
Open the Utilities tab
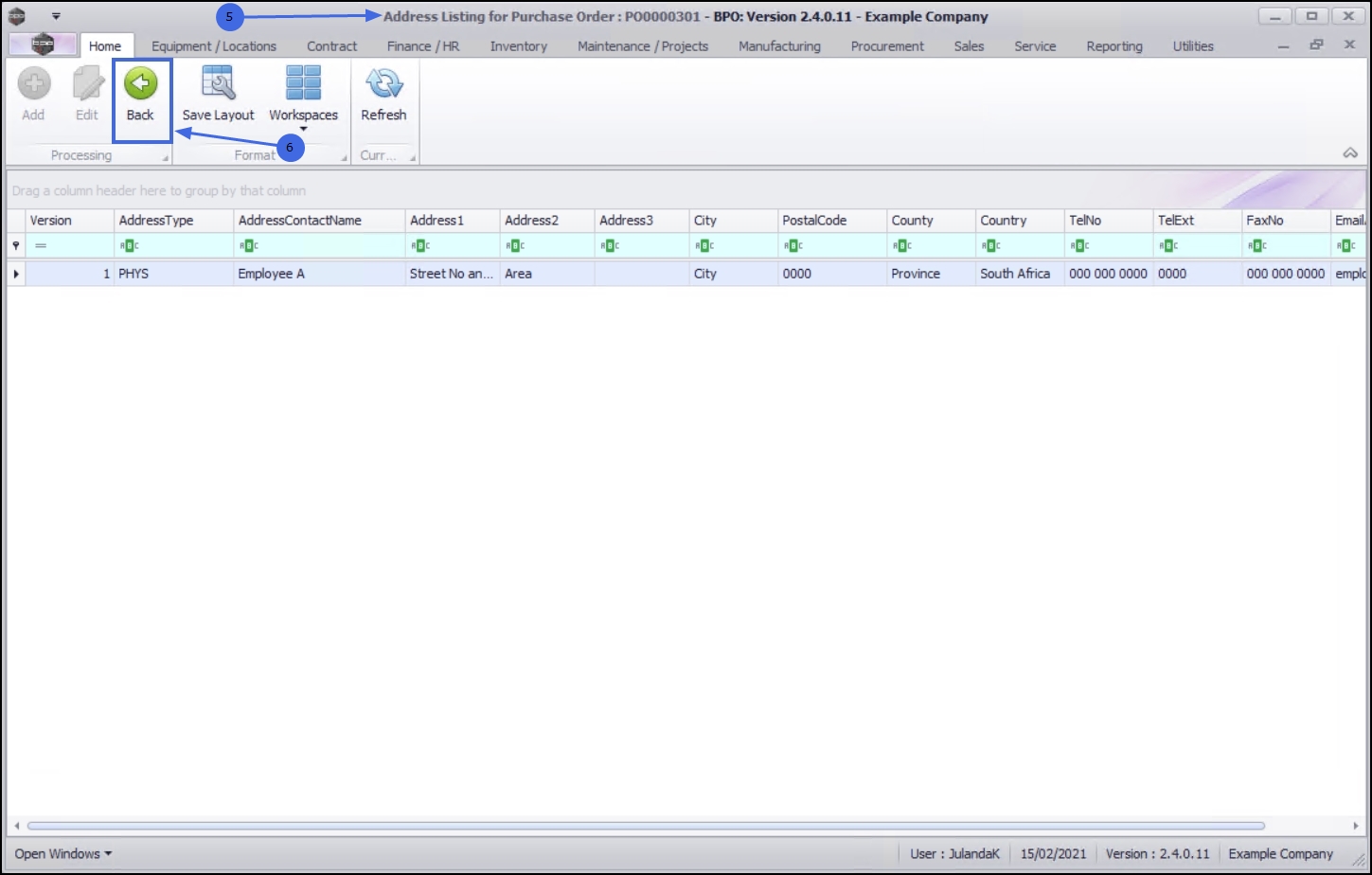pos(1193,45)
